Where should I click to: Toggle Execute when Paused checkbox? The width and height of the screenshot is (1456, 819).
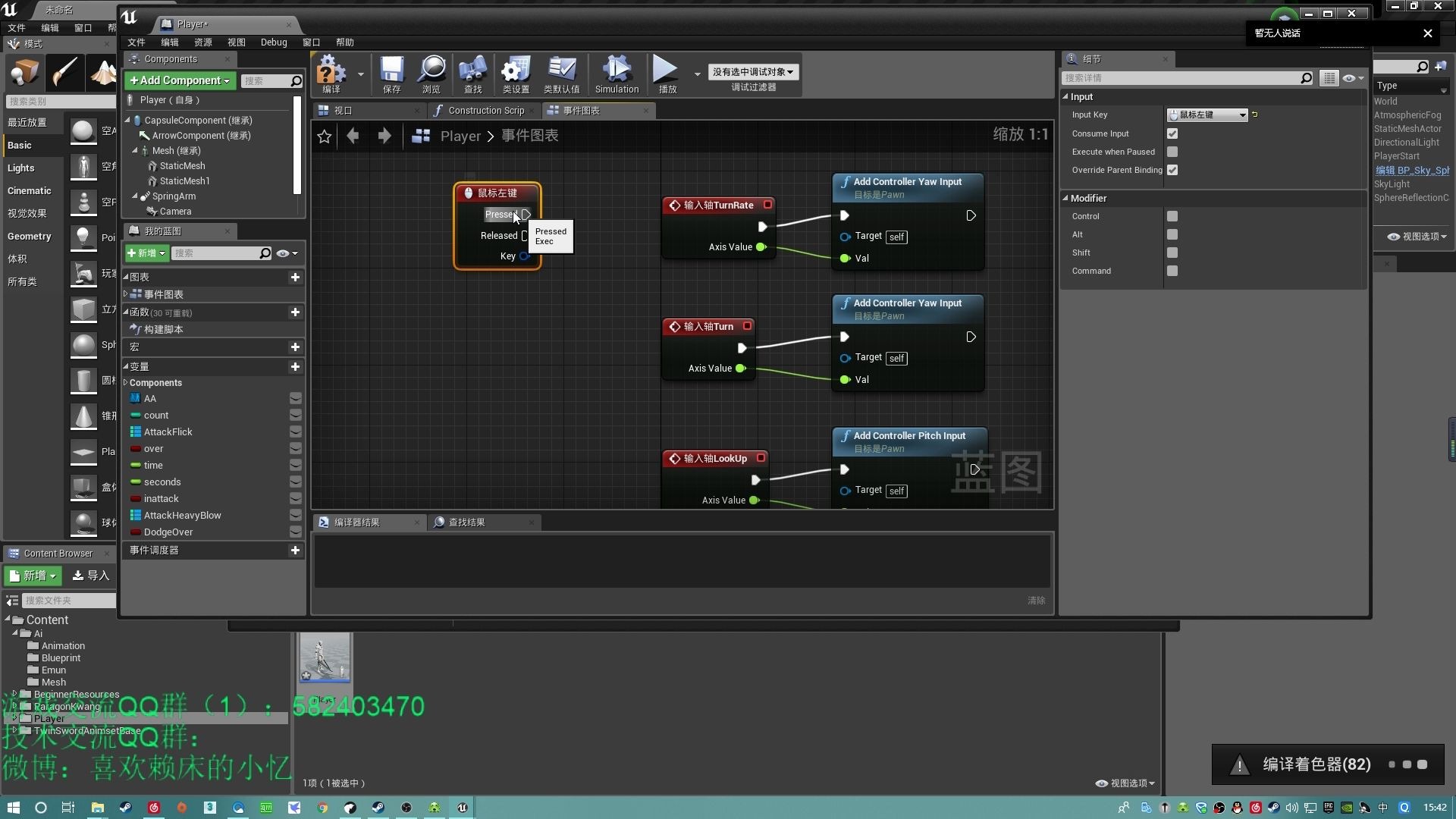(x=1172, y=151)
